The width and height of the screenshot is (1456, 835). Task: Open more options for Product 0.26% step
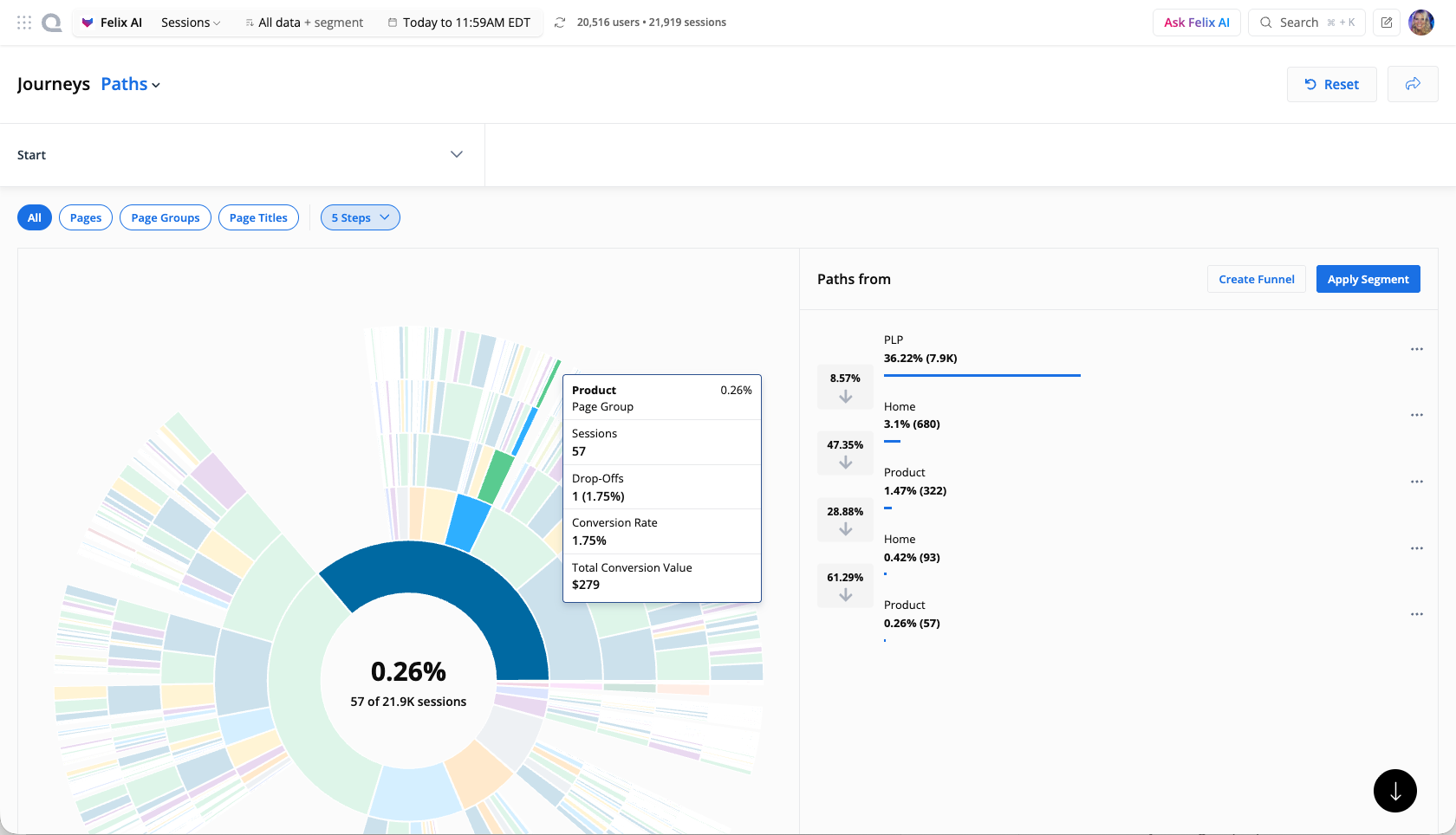point(1417,614)
